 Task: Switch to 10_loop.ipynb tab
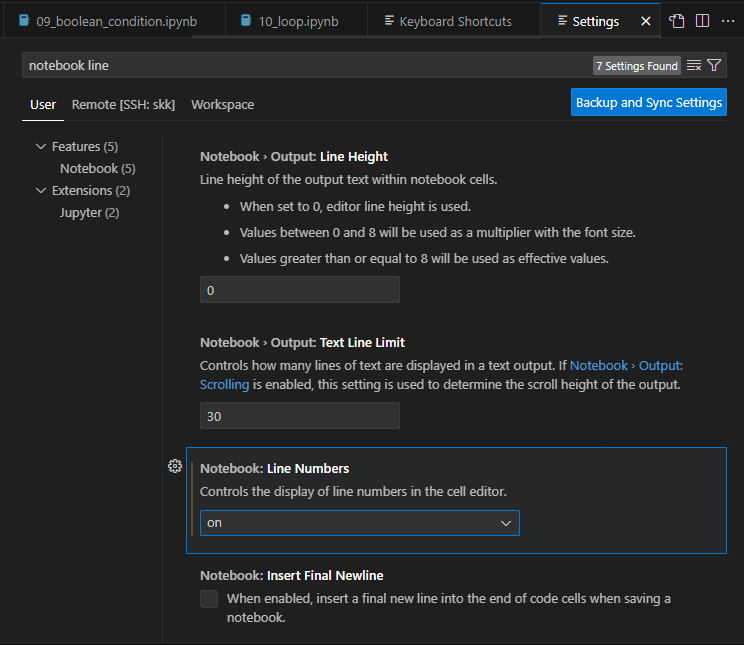click(x=297, y=21)
